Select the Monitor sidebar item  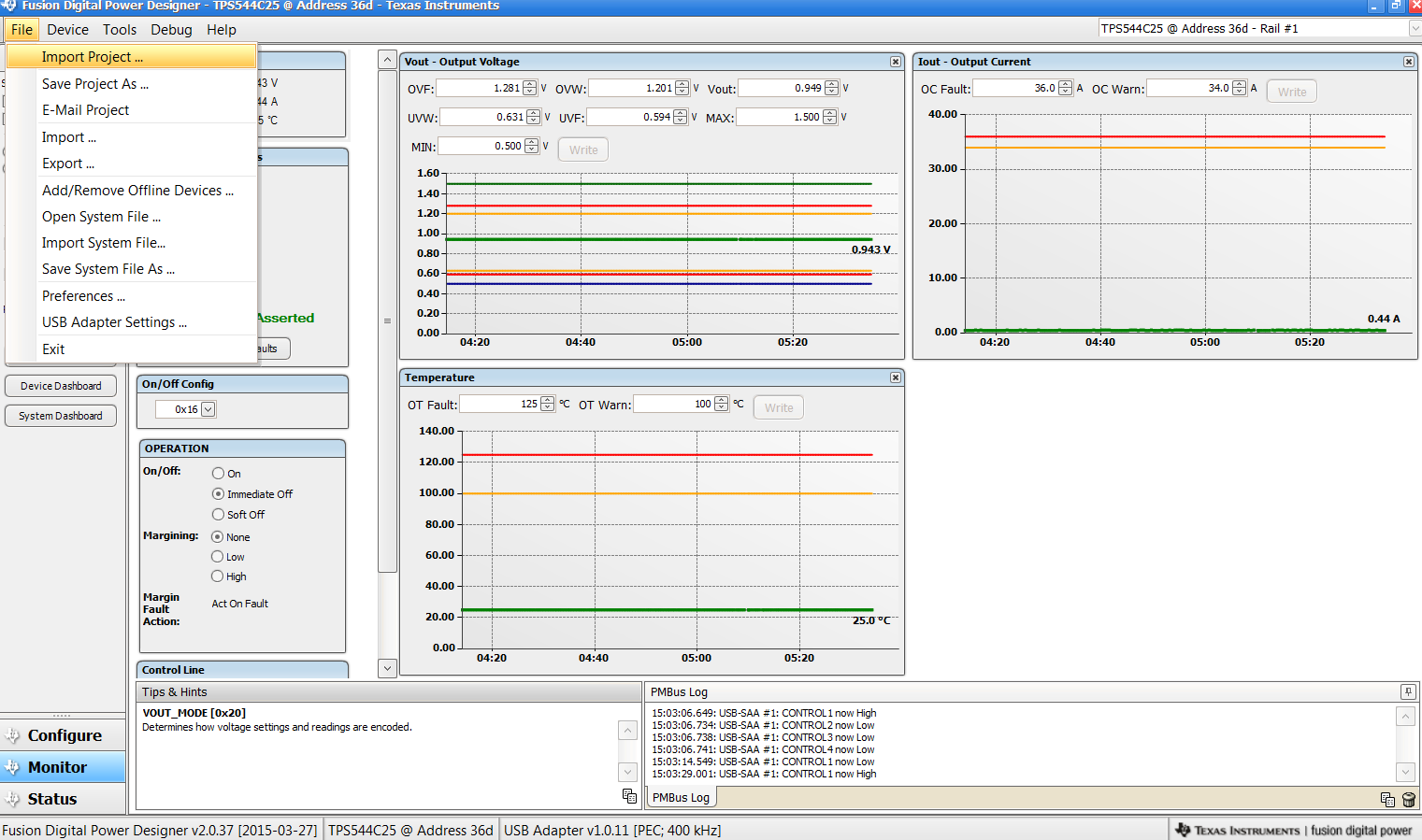point(63,767)
